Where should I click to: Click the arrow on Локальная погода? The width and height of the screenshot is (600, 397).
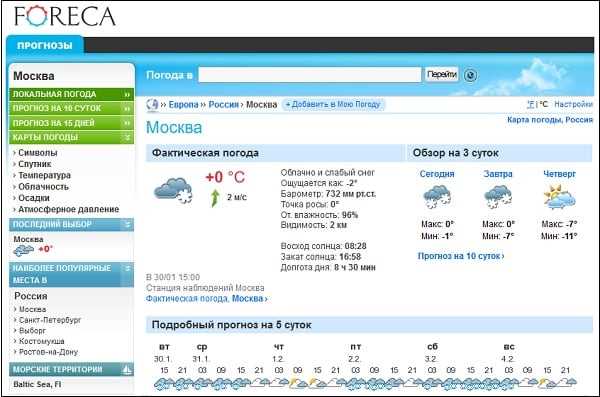(127, 95)
